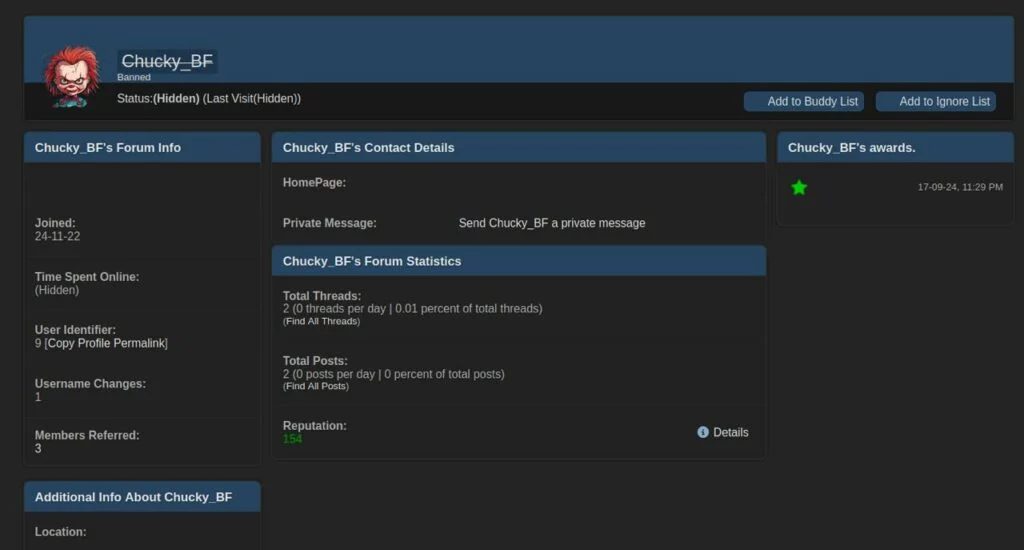Send Chucky_BF a private message
Viewport: 1024px width, 550px height.
551,223
